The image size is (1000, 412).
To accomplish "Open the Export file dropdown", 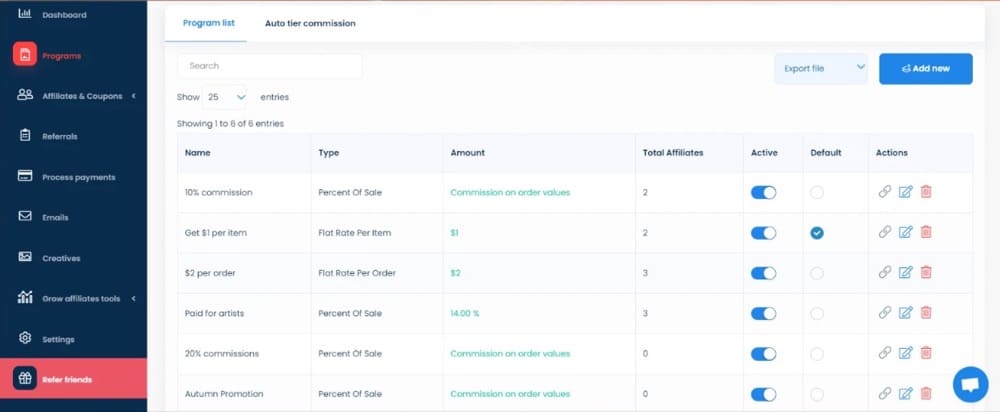I will coord(820,68).
